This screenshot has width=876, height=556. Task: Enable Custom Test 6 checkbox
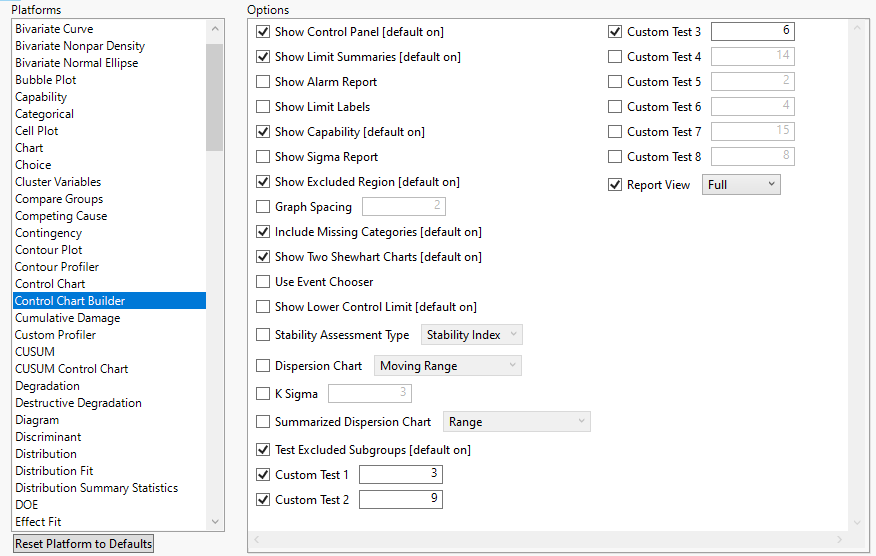615,107
